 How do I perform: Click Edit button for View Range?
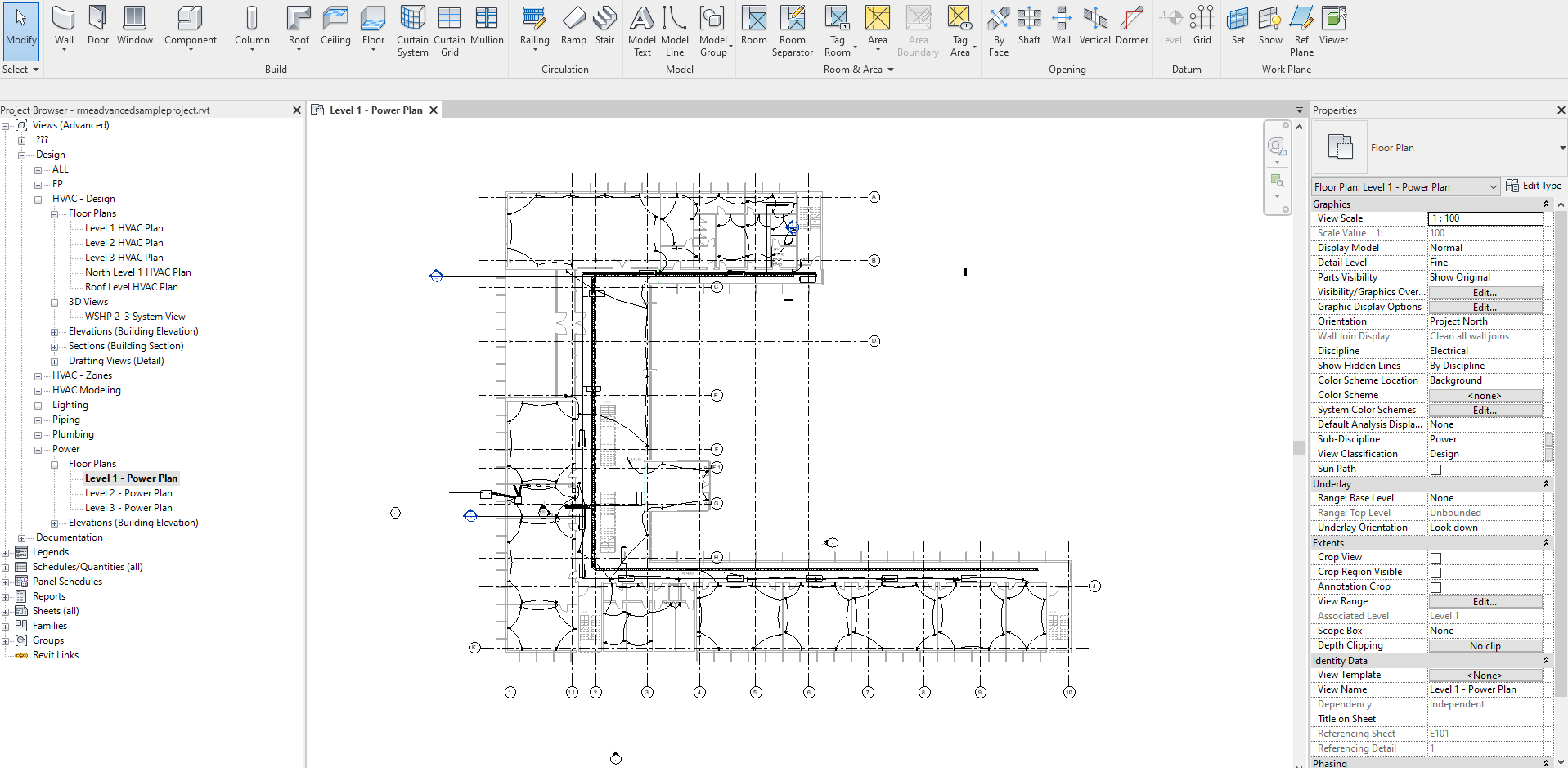coord(1485,602)
